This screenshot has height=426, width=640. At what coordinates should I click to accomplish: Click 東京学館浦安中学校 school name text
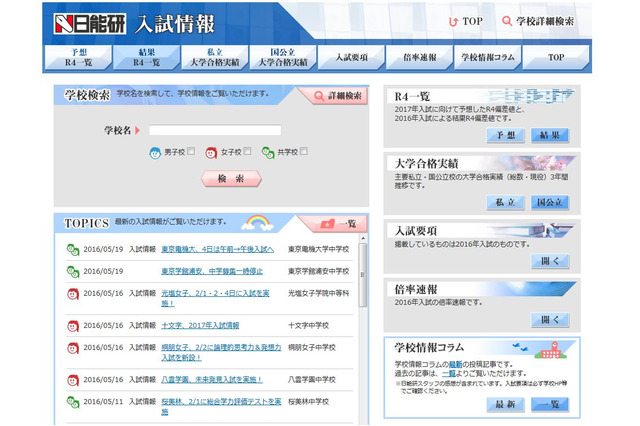click(318, 271)
